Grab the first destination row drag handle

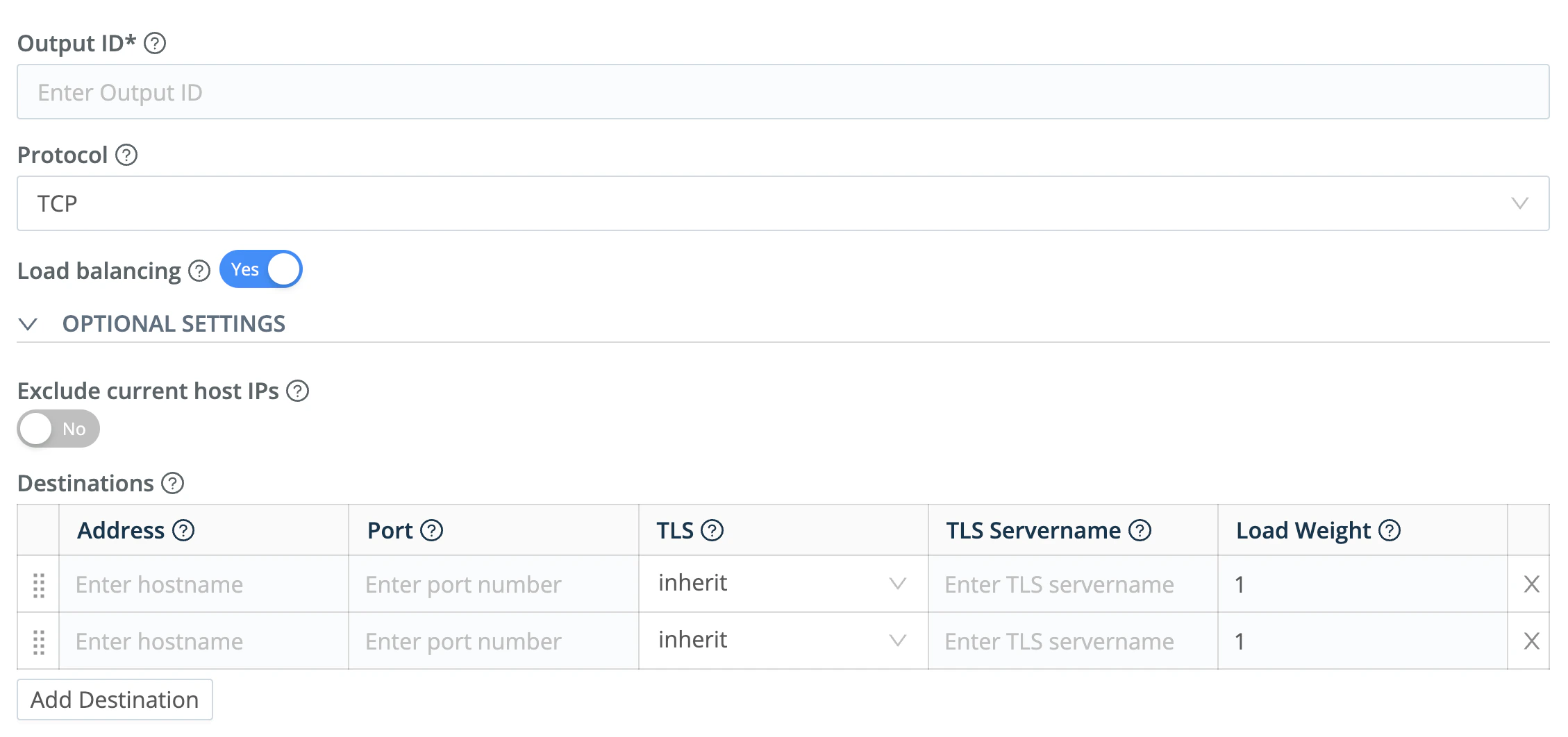(x=38, y=584)
